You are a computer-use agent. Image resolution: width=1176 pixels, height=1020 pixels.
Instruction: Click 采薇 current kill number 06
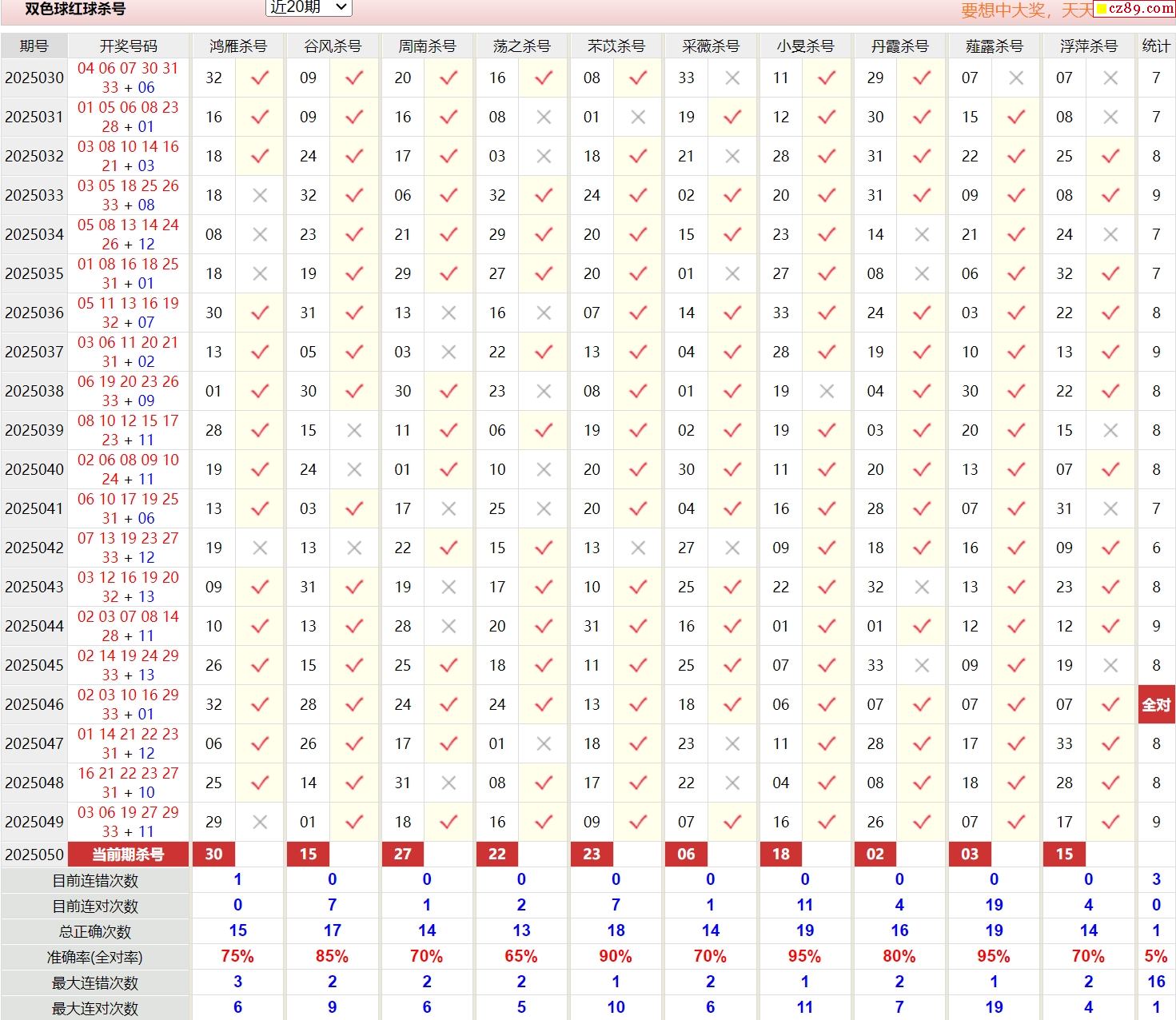687,855
